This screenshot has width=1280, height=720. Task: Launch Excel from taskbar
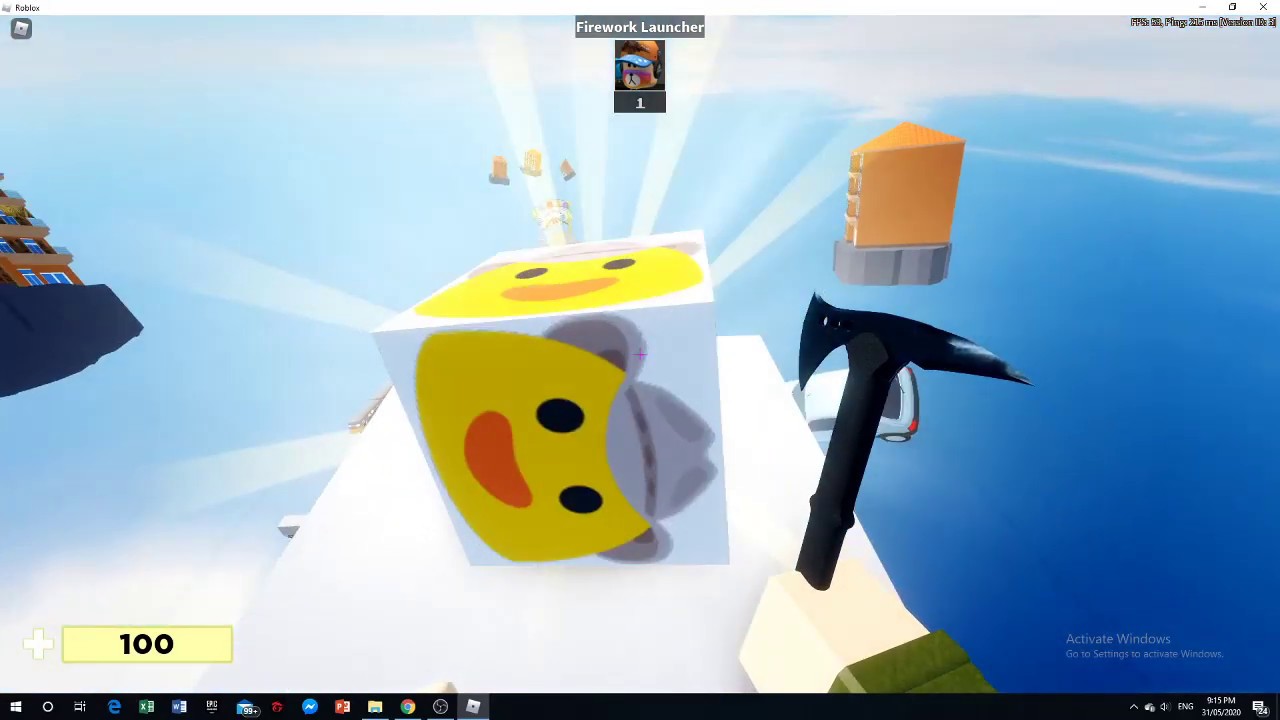[146, 707]
